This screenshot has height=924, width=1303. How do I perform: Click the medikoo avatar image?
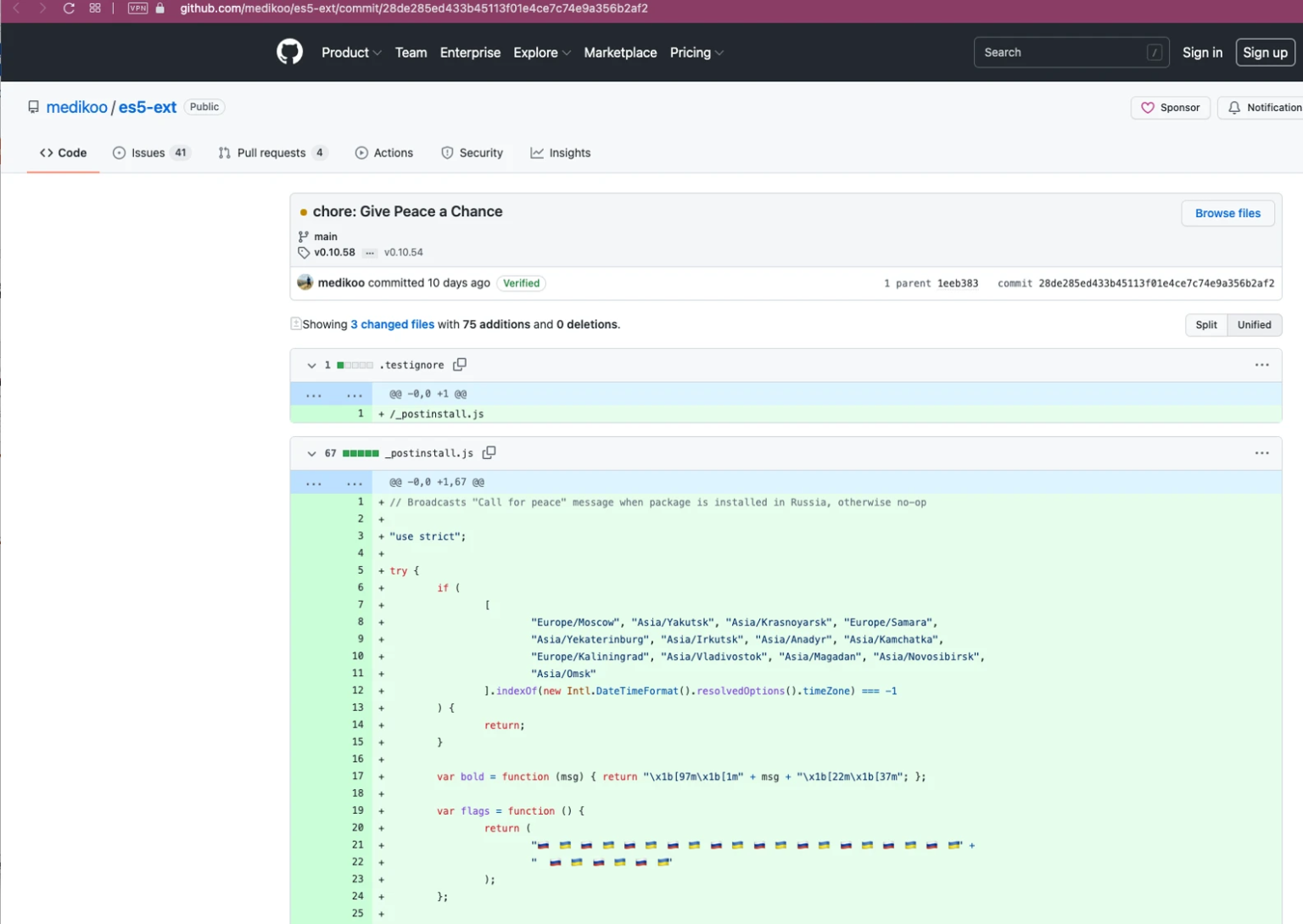(x=305, y=283)
